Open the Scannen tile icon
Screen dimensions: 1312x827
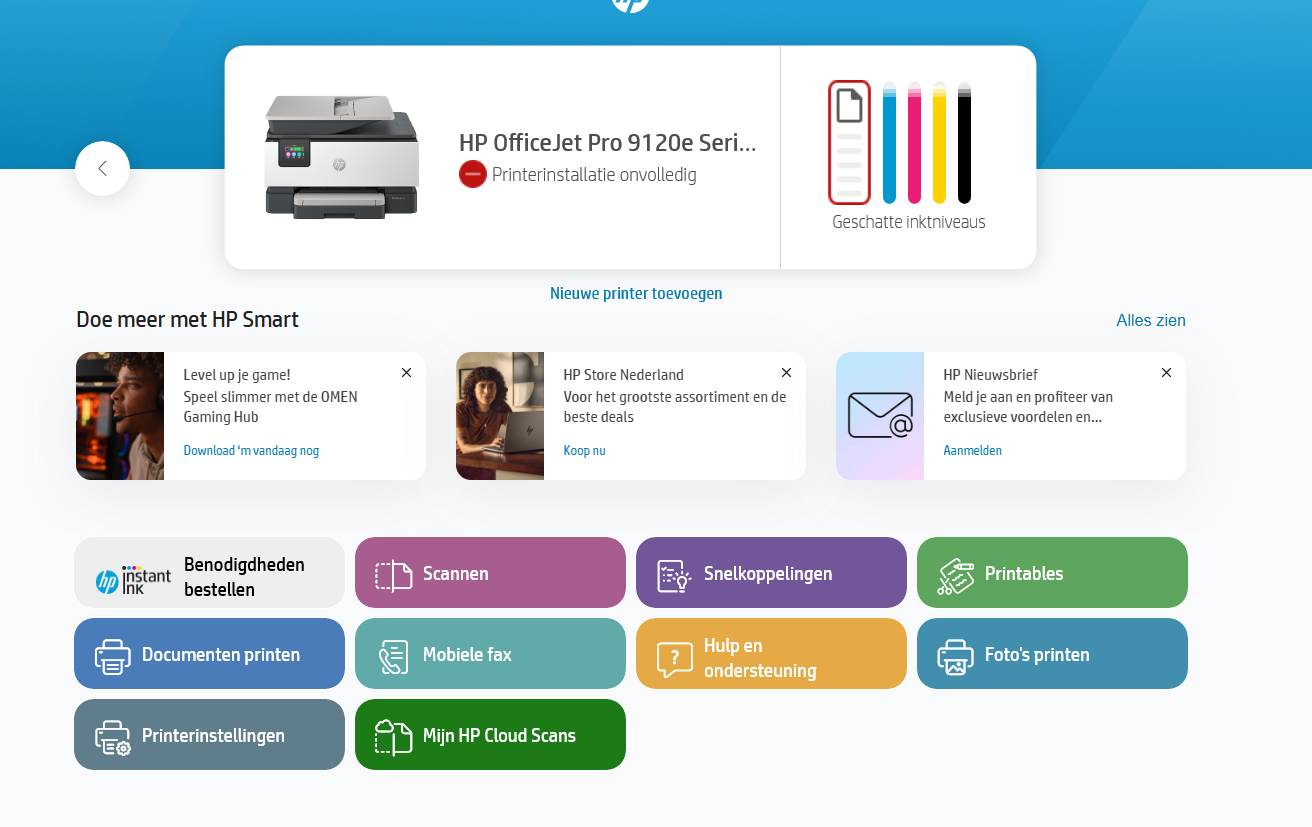pos(394,575)
